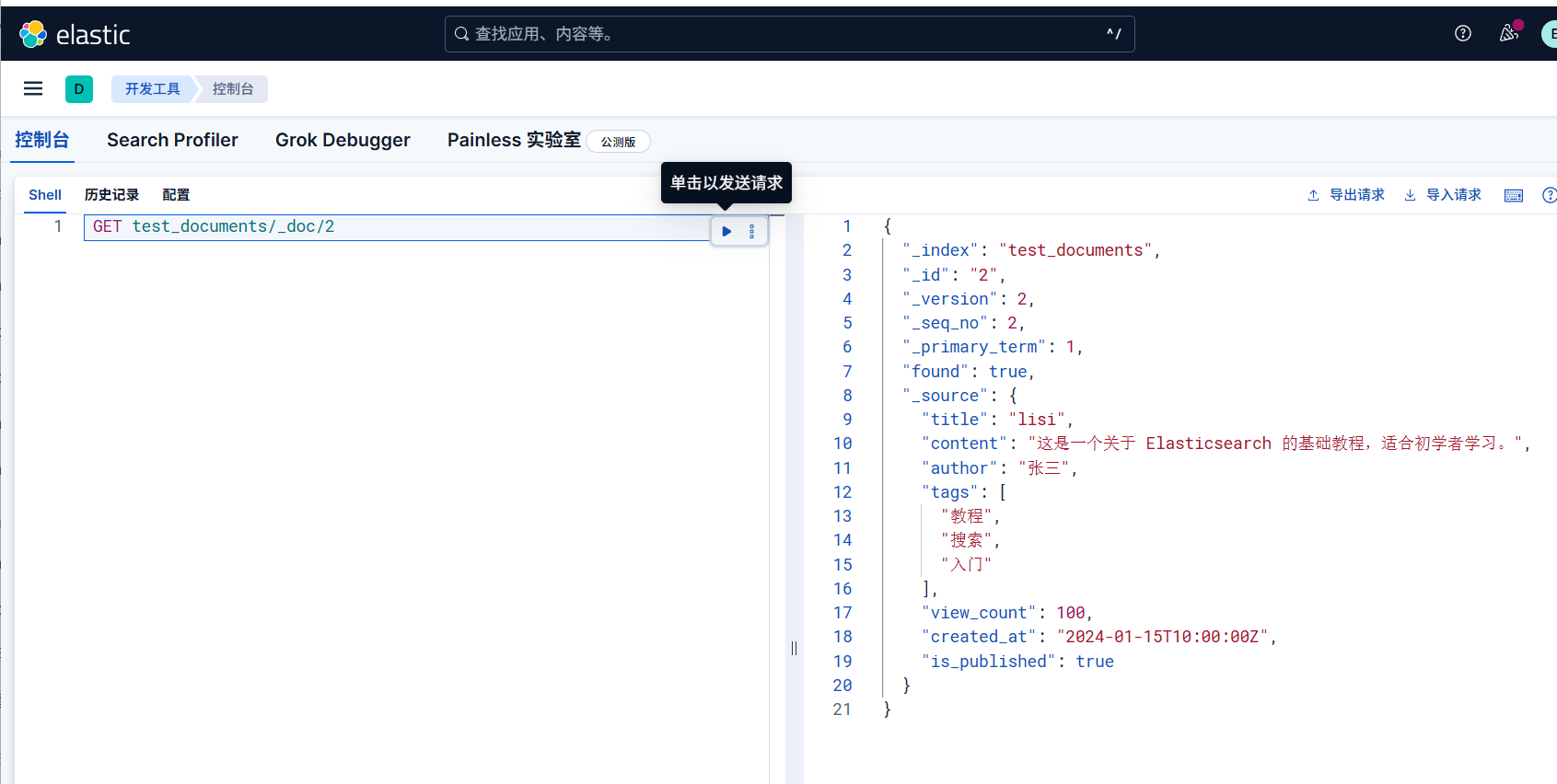Click the 导入请求 import button
This screenshot has width=1557, height=784.
(1443, 195)
